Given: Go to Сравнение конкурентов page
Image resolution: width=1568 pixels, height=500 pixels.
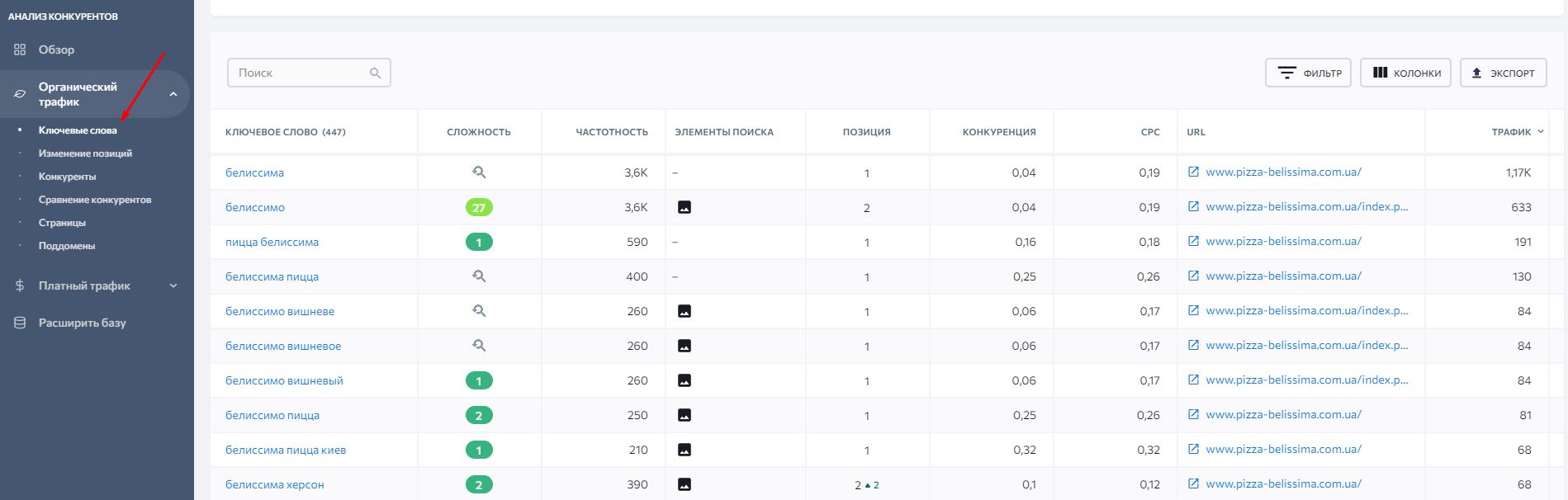Looking at the screenshot, I should pyautogui.click(x=95, y=200).
